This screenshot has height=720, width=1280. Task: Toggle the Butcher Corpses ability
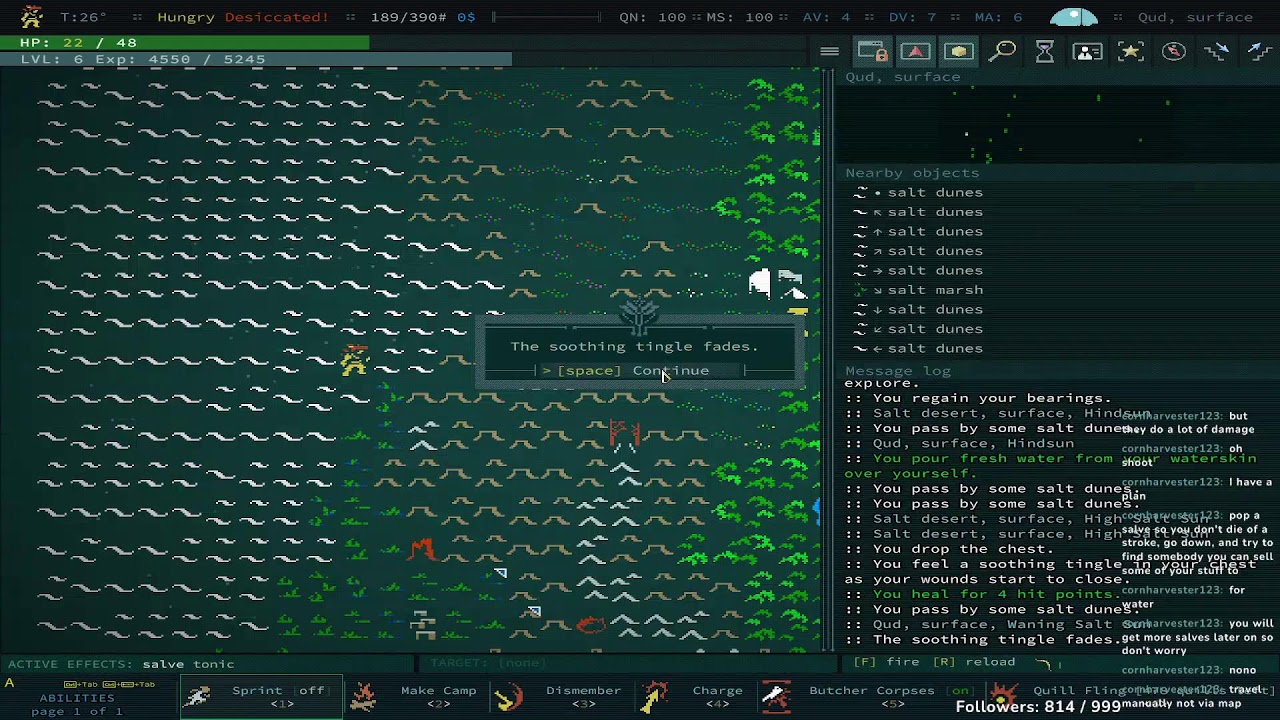coord(868,697)
